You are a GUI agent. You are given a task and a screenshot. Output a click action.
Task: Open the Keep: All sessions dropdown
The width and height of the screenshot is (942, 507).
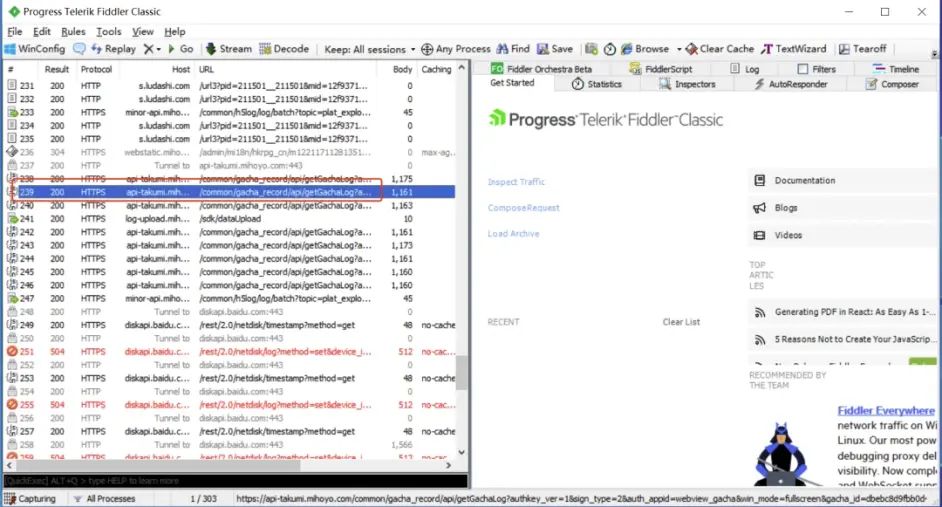coord(369,49)
